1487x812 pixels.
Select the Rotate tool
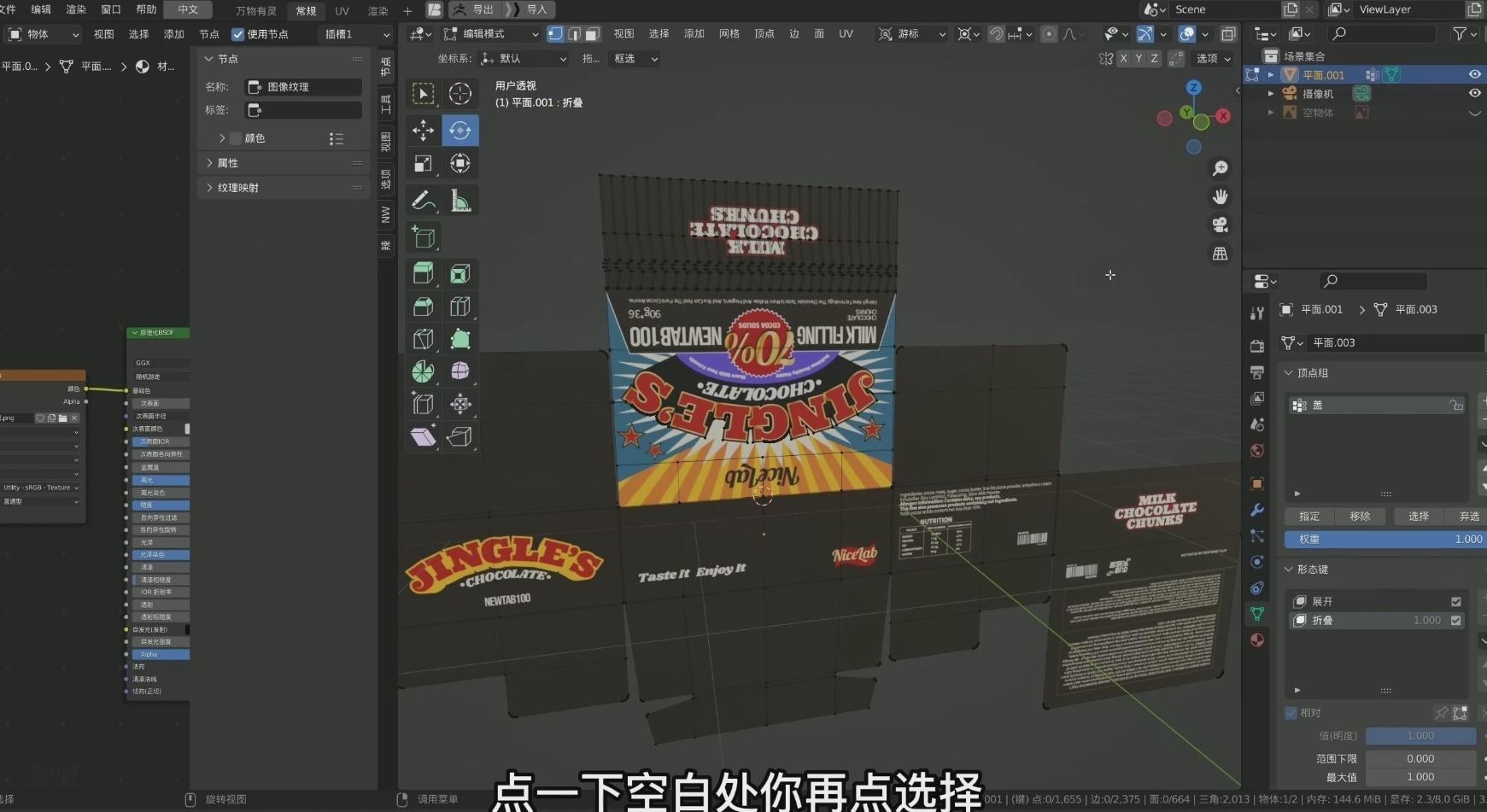tap(460, 131)
